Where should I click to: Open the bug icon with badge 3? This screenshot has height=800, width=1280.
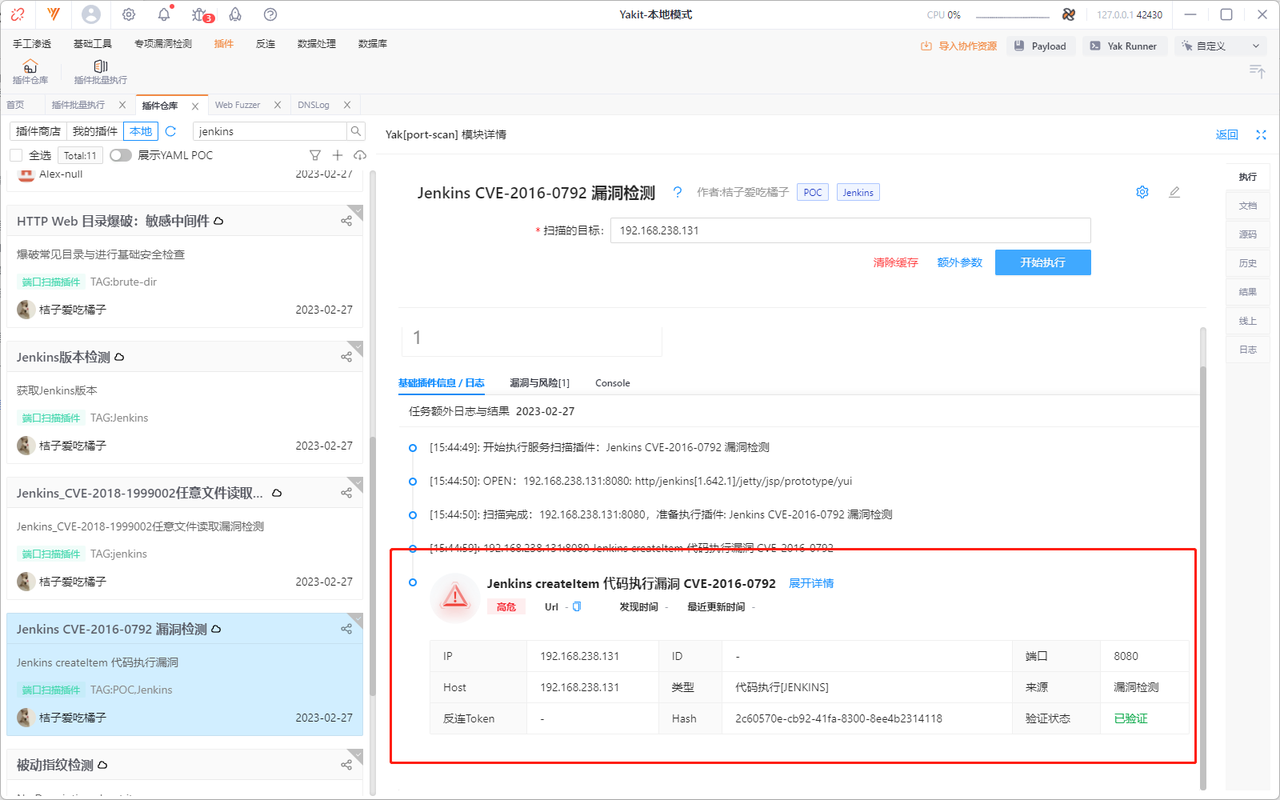201,15
